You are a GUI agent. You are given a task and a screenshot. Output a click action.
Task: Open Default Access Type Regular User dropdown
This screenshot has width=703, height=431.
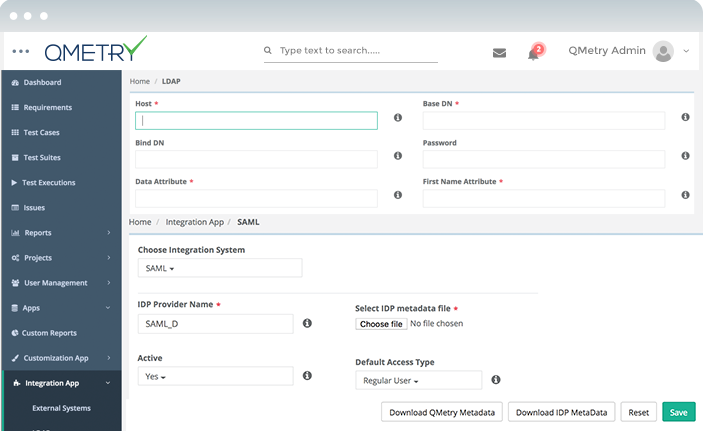click(x=419, y=380)
